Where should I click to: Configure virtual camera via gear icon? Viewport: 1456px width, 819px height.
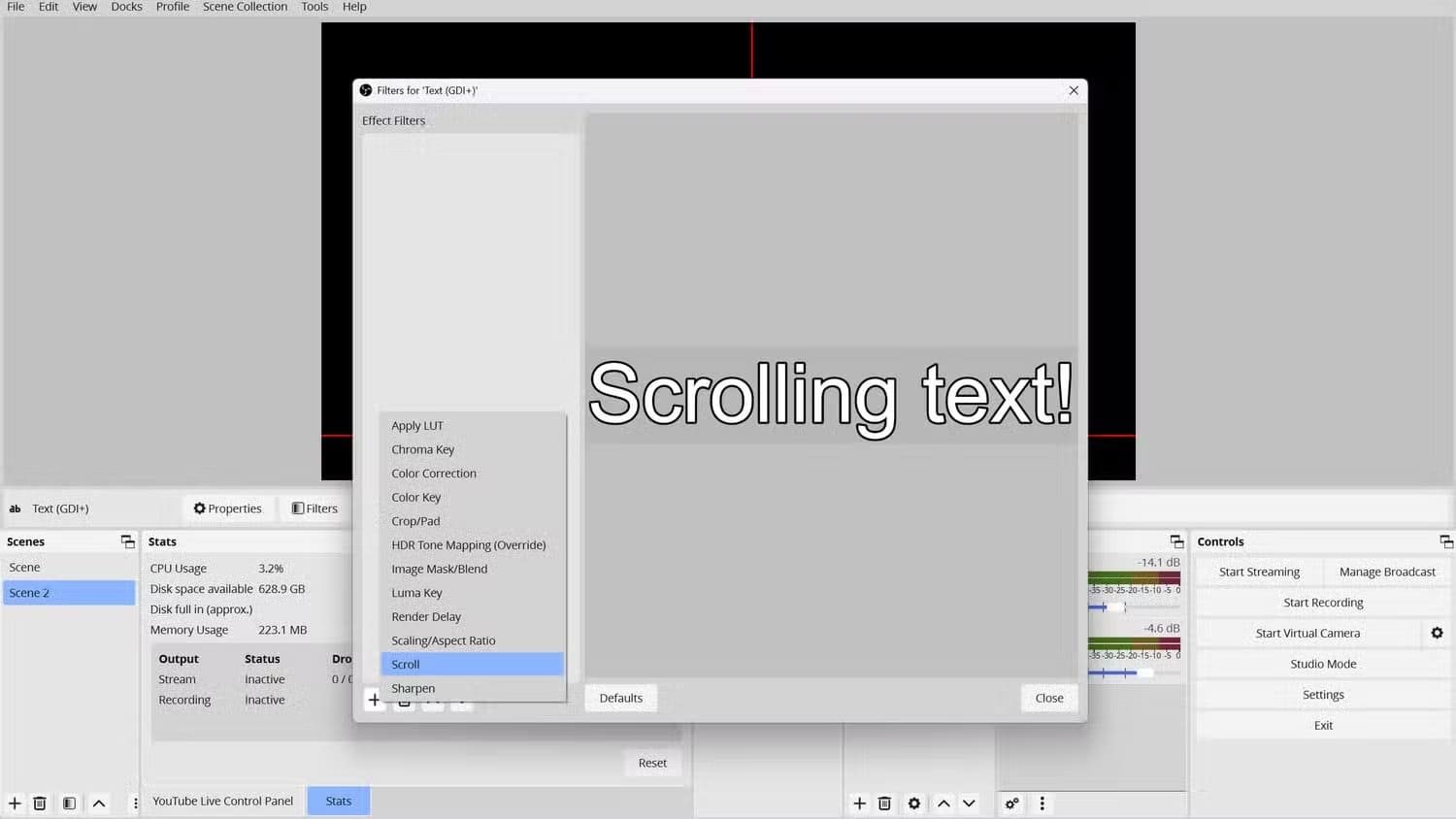(1437, 633)
